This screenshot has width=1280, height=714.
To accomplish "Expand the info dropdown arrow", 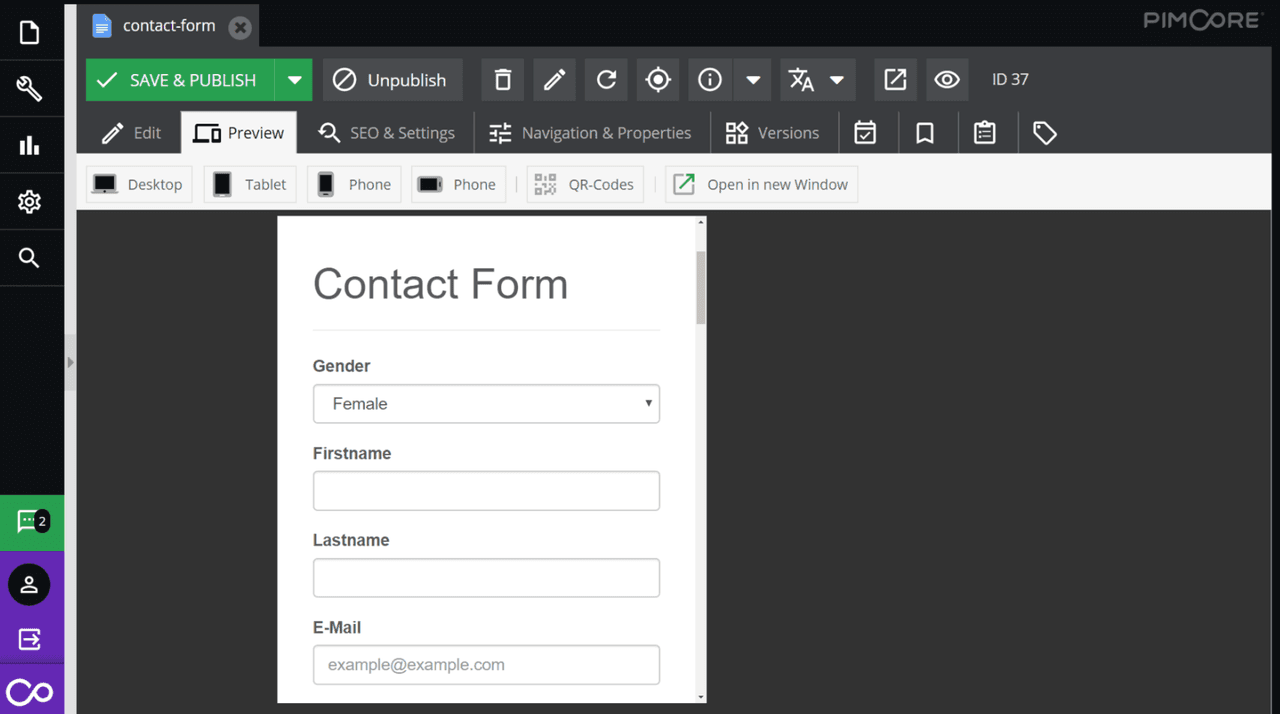I will click(x=753, y=80).
